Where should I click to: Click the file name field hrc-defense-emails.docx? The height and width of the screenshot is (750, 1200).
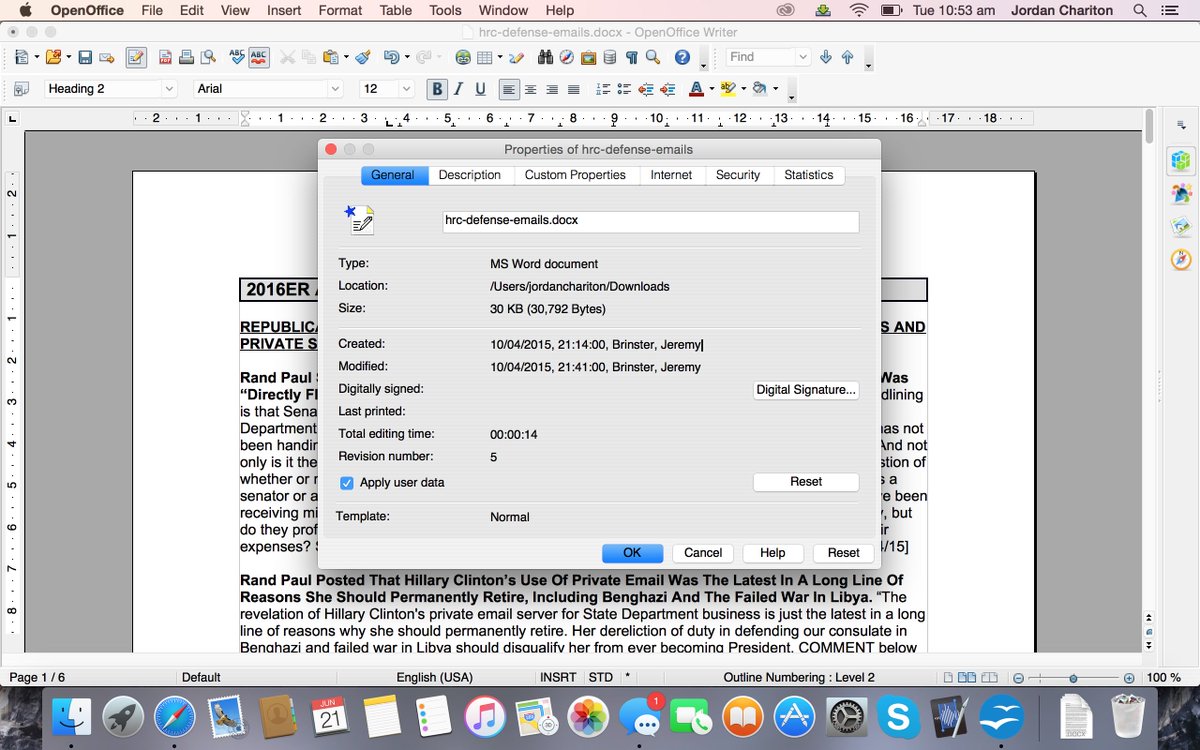pos(651,221)
